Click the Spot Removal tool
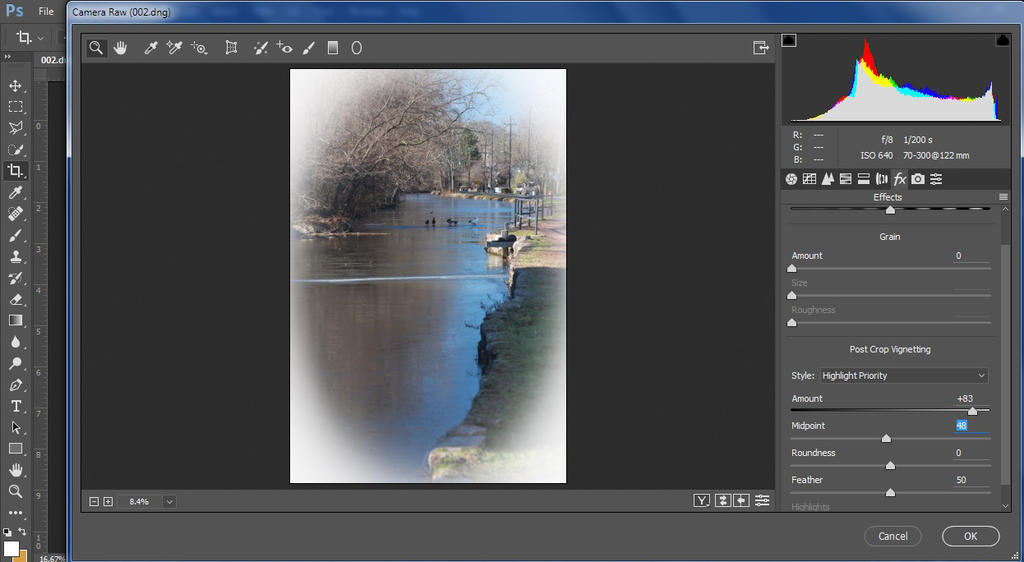The width and height of the screenshot is (1024, 562). tap(260, 47)
